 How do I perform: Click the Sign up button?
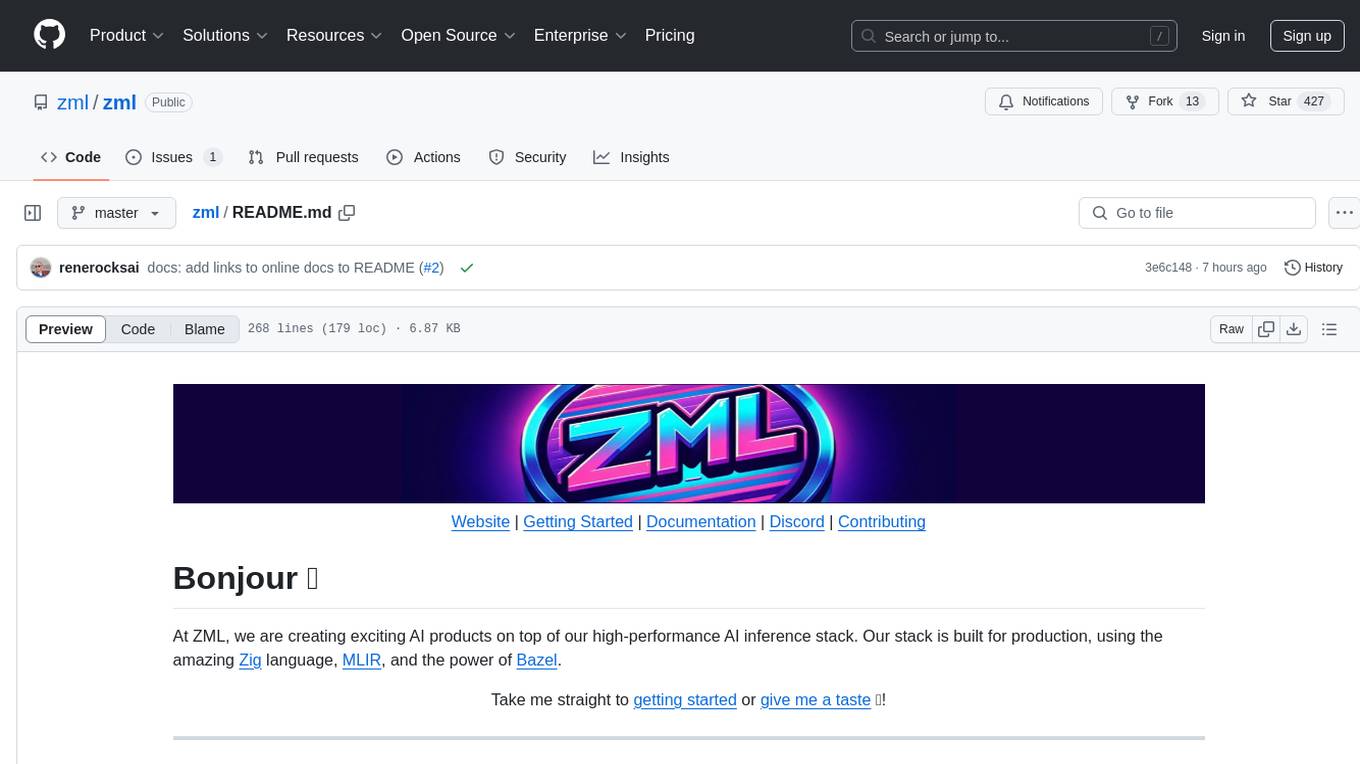tap(1307, 36)
